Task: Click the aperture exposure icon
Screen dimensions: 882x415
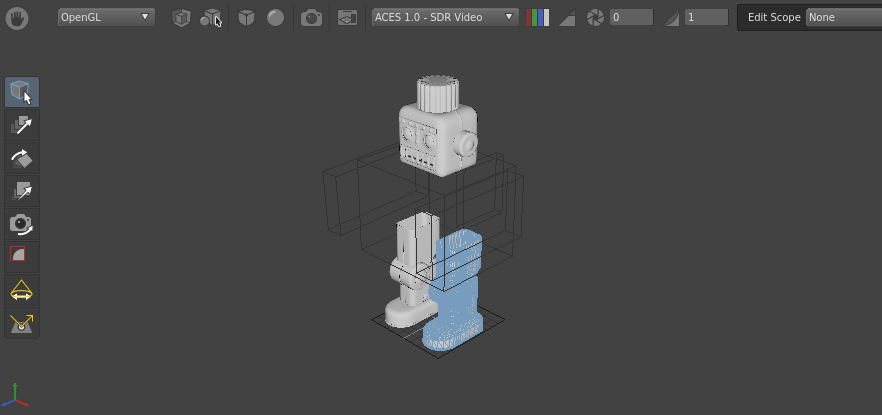Action: [595, 18]
